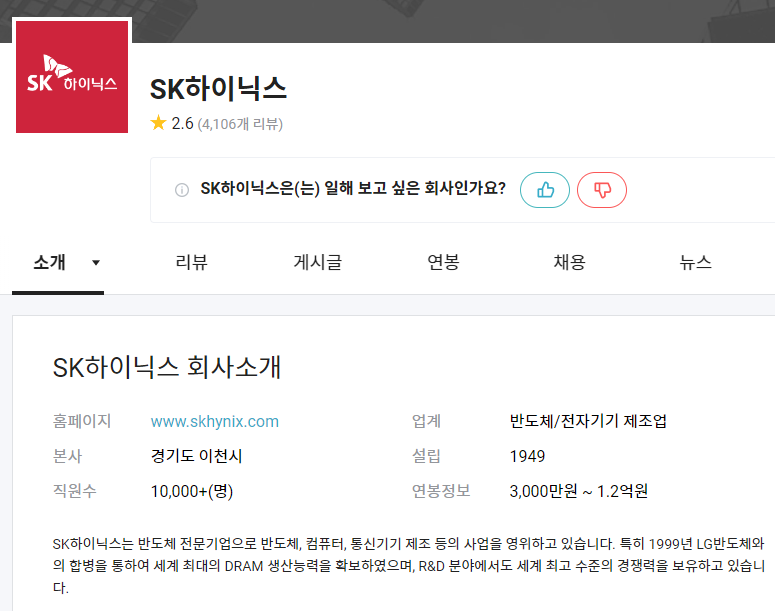Click the 연봉정보 field label
775x611 pixels.
click(441, 491)
